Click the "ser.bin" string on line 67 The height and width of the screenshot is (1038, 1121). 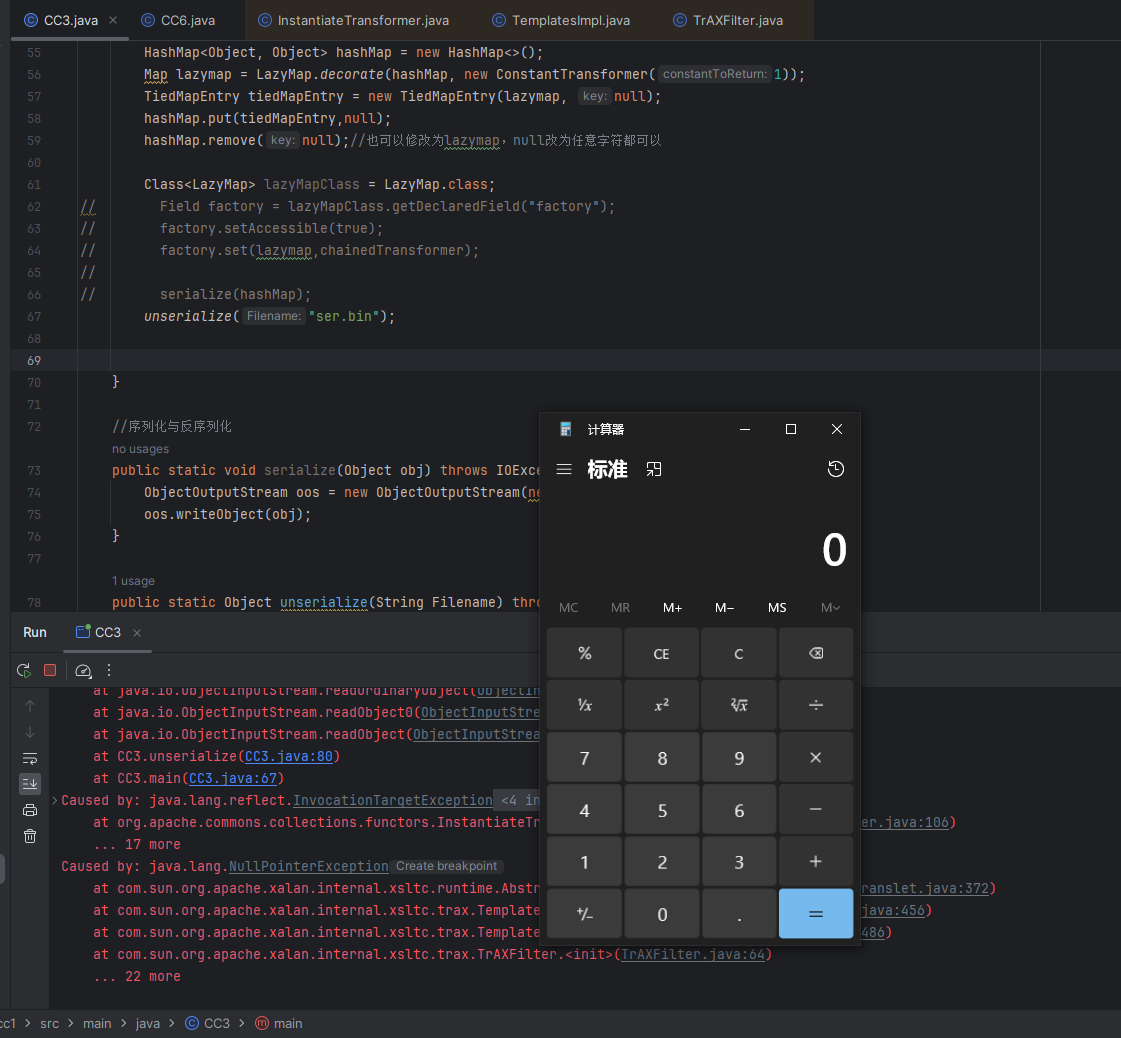click(x=344, y=316)
